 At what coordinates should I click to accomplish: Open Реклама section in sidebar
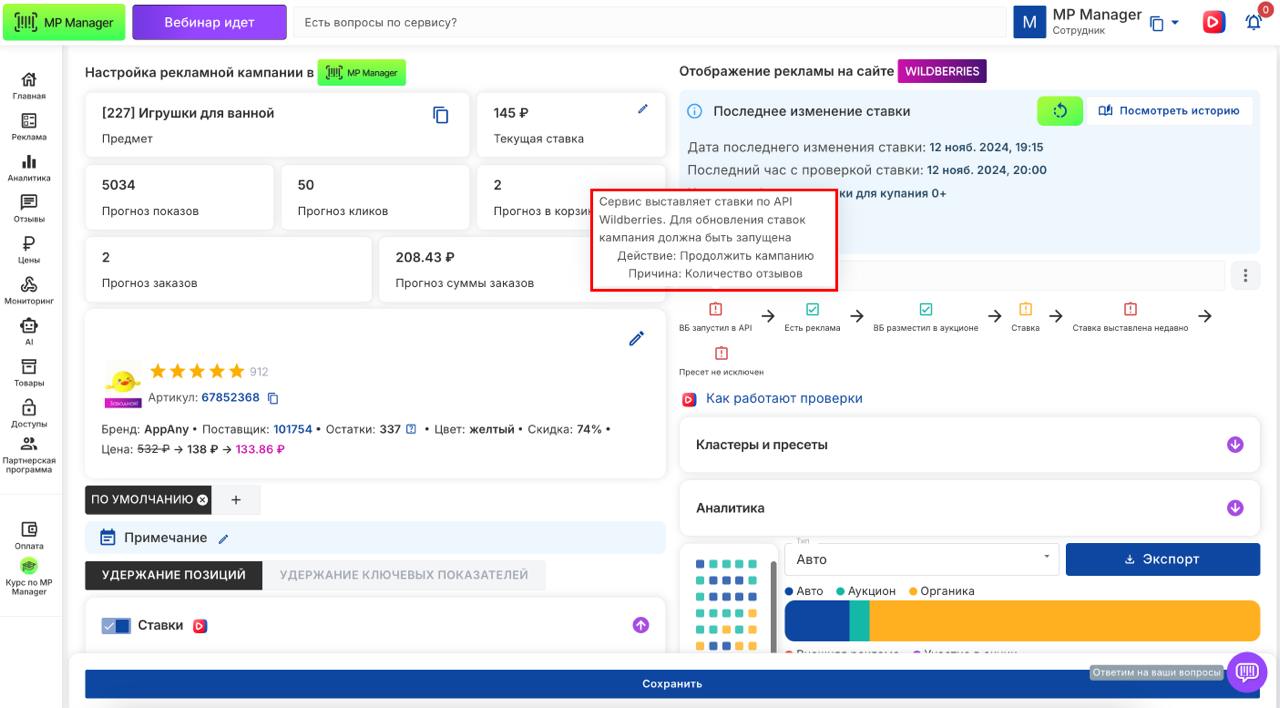coord(29,126)
